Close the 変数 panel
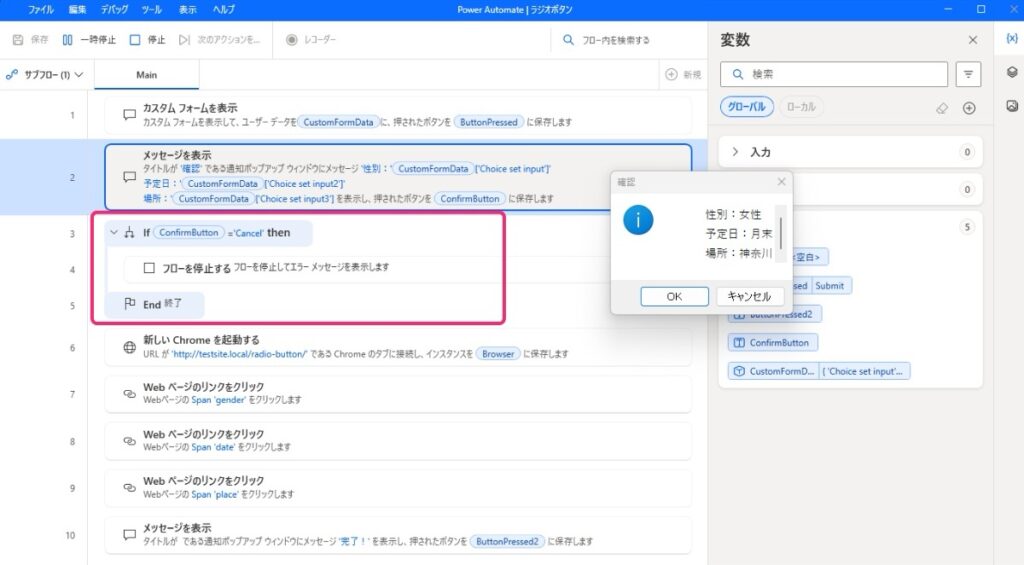The height and width of the screenshot is (565, 1024). point(972,40)
